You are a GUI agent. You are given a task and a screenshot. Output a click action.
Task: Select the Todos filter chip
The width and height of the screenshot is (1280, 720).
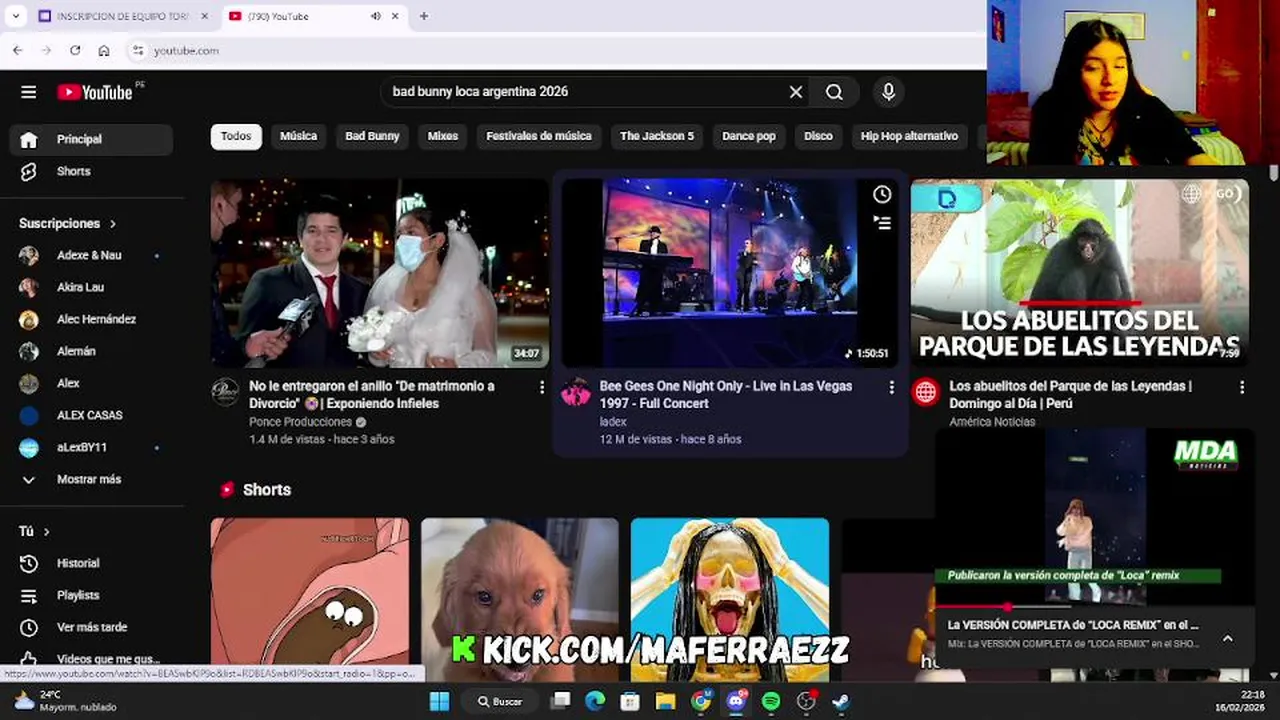(236, 136)
